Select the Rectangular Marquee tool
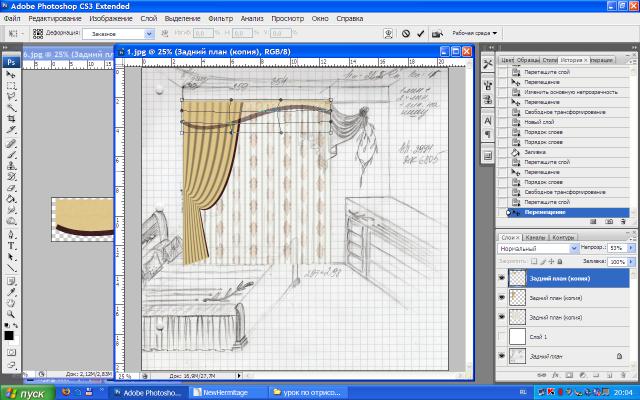640x400 pixels. (x=11, y=88)
